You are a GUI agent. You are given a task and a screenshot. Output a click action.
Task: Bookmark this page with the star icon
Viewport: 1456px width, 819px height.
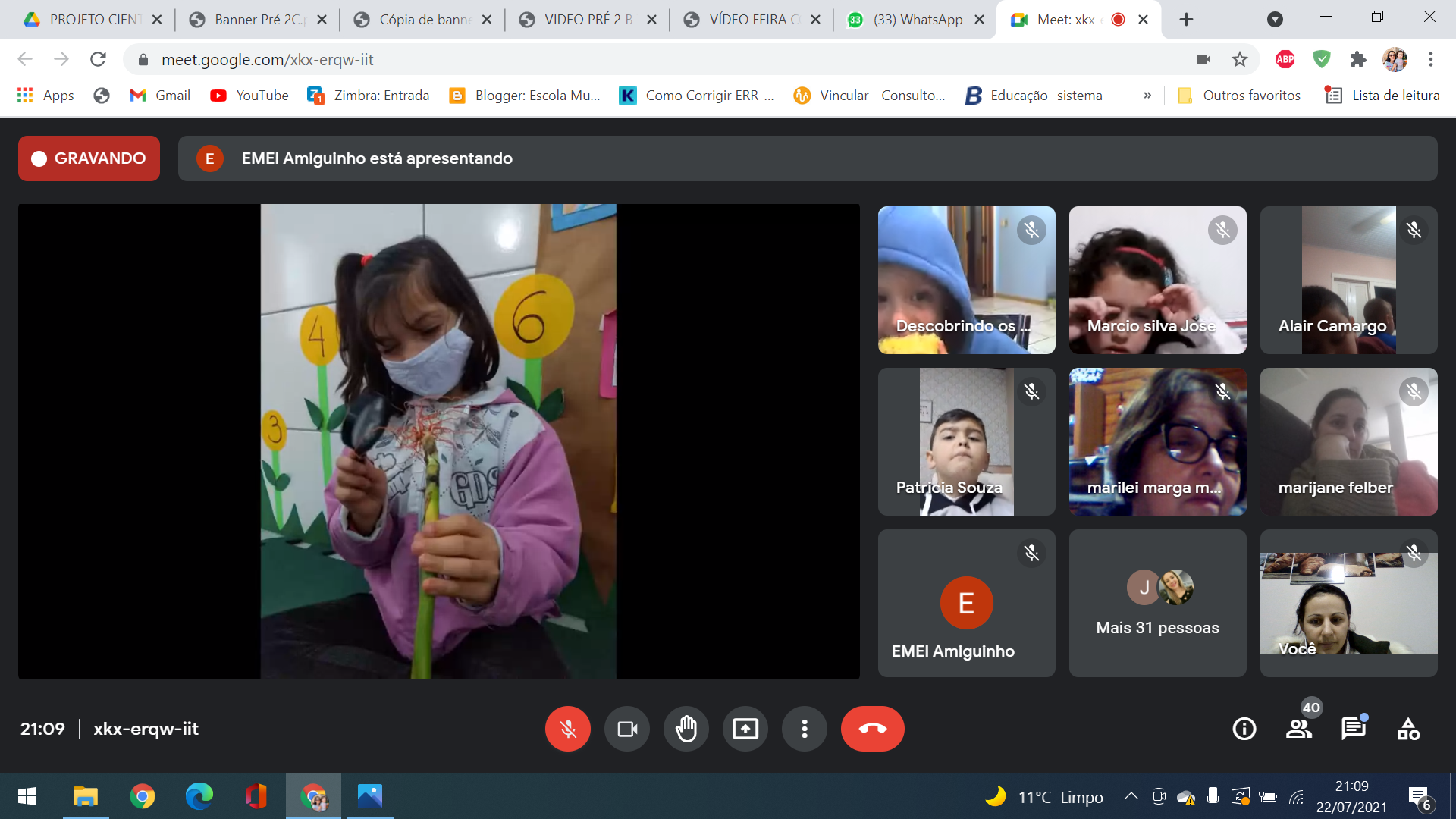pos(1240,59)
